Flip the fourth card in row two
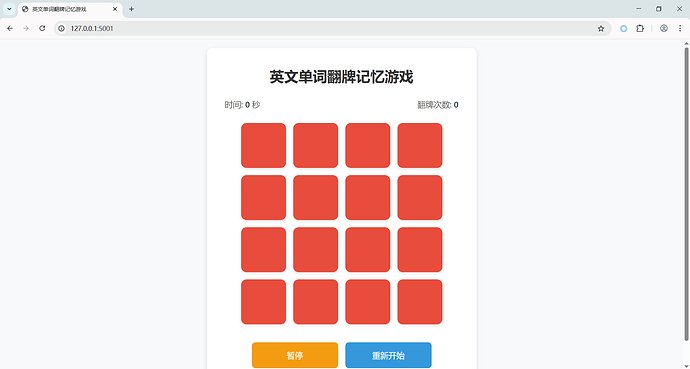This screenshot has height=369, width=690. 420,197
